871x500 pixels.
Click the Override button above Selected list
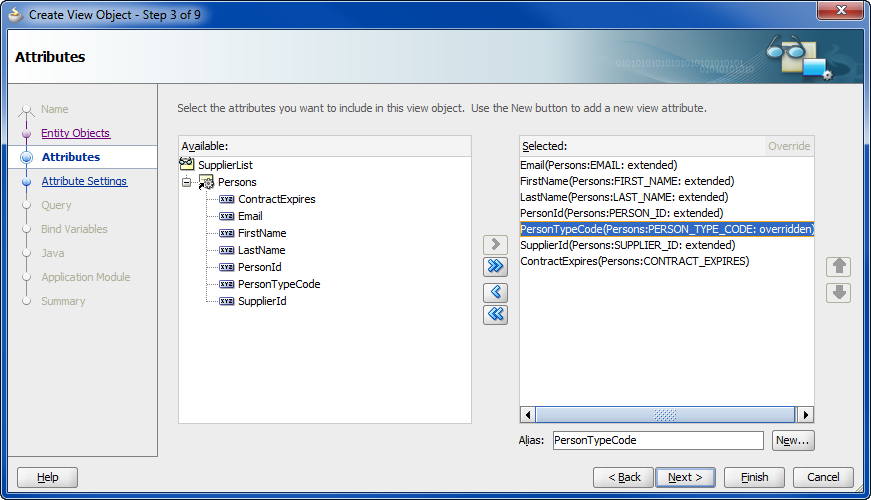pyautogui.click(x=789, y=146)
